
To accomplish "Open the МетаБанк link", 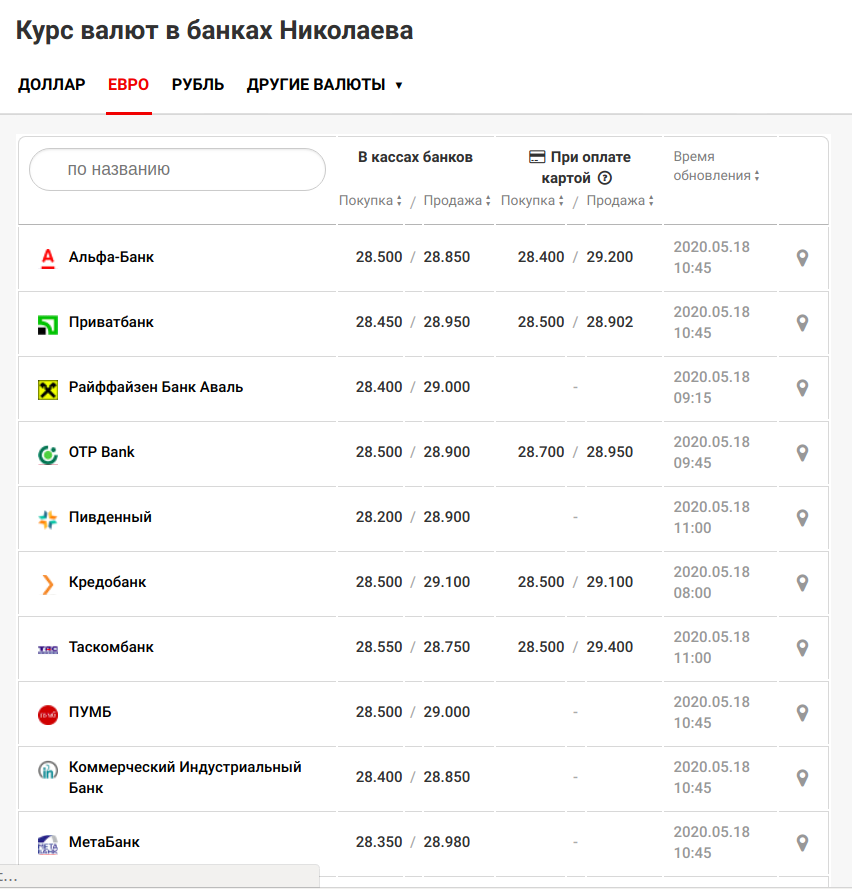I will pos(104,842).
